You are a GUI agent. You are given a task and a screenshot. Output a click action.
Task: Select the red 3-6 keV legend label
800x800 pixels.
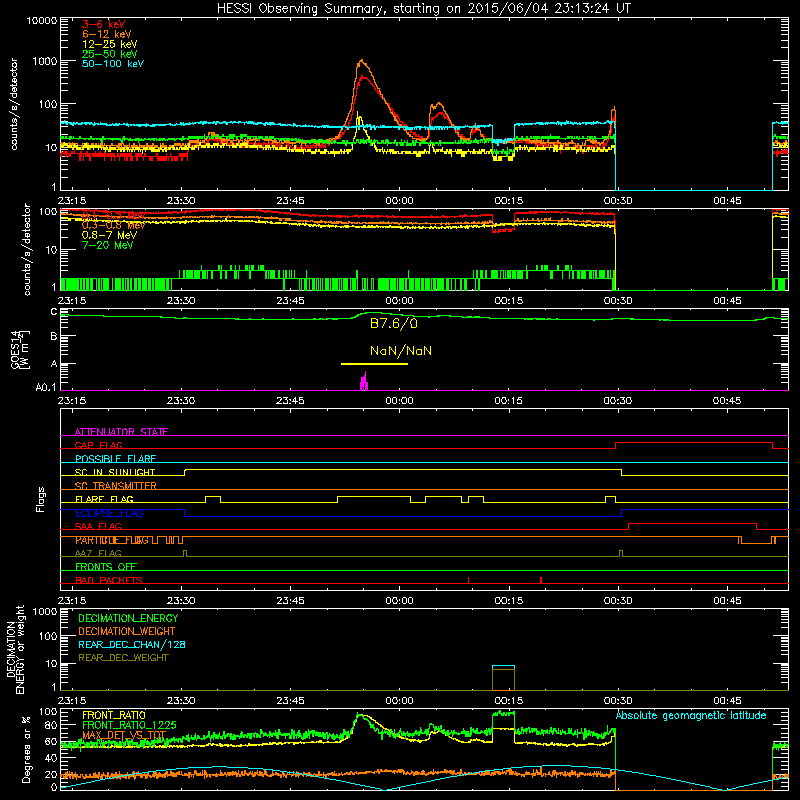tap(103, 24)
